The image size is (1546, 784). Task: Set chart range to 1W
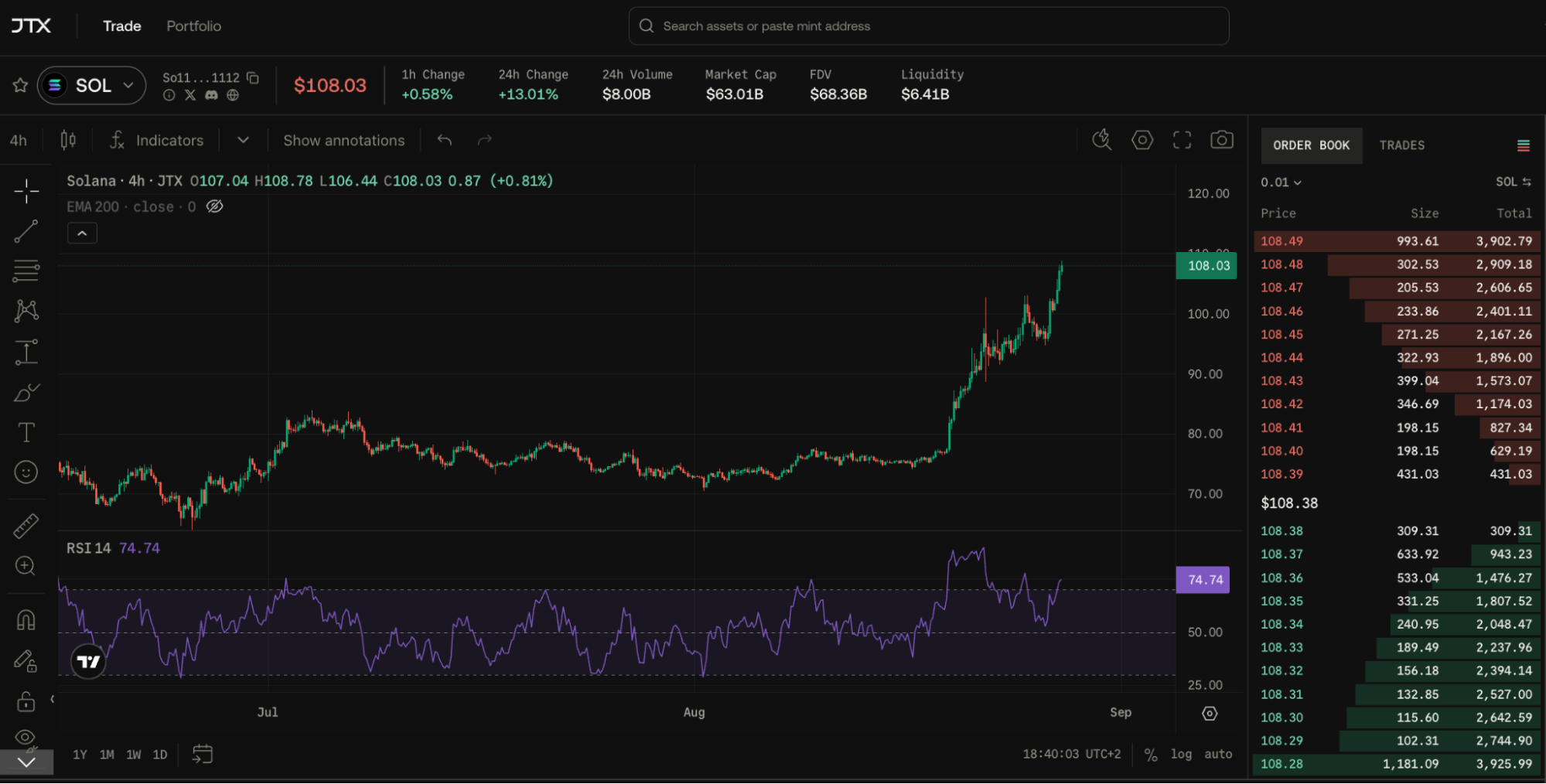[x=134, y=755]
